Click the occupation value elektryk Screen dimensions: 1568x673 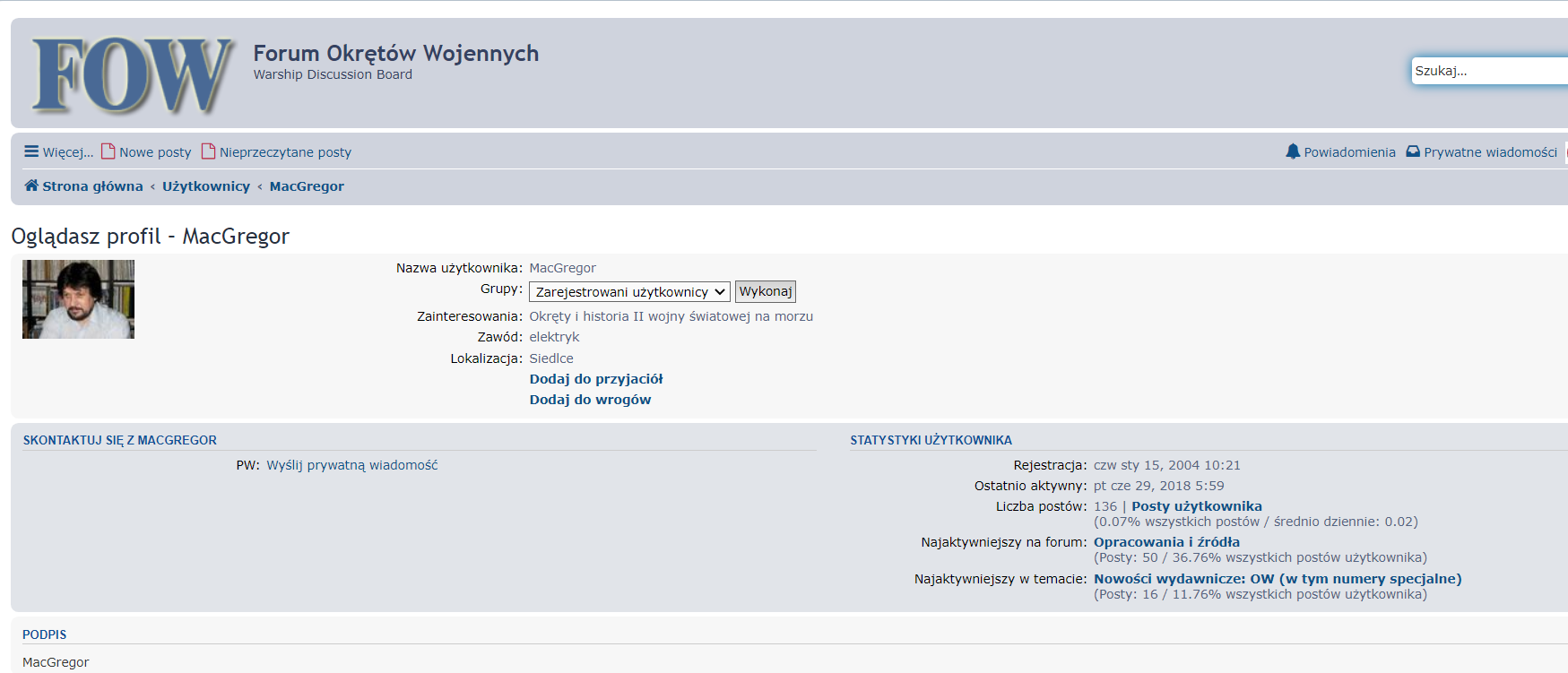coord(554,337)
